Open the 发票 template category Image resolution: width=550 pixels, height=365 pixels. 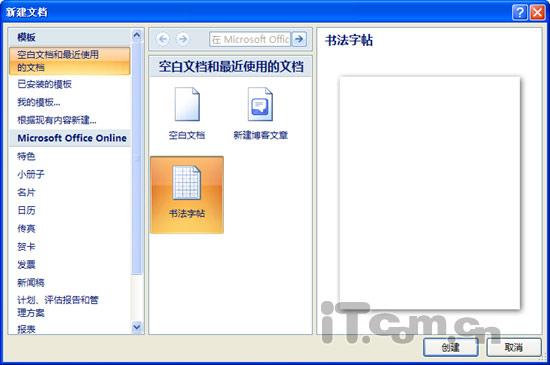point(26,264)
